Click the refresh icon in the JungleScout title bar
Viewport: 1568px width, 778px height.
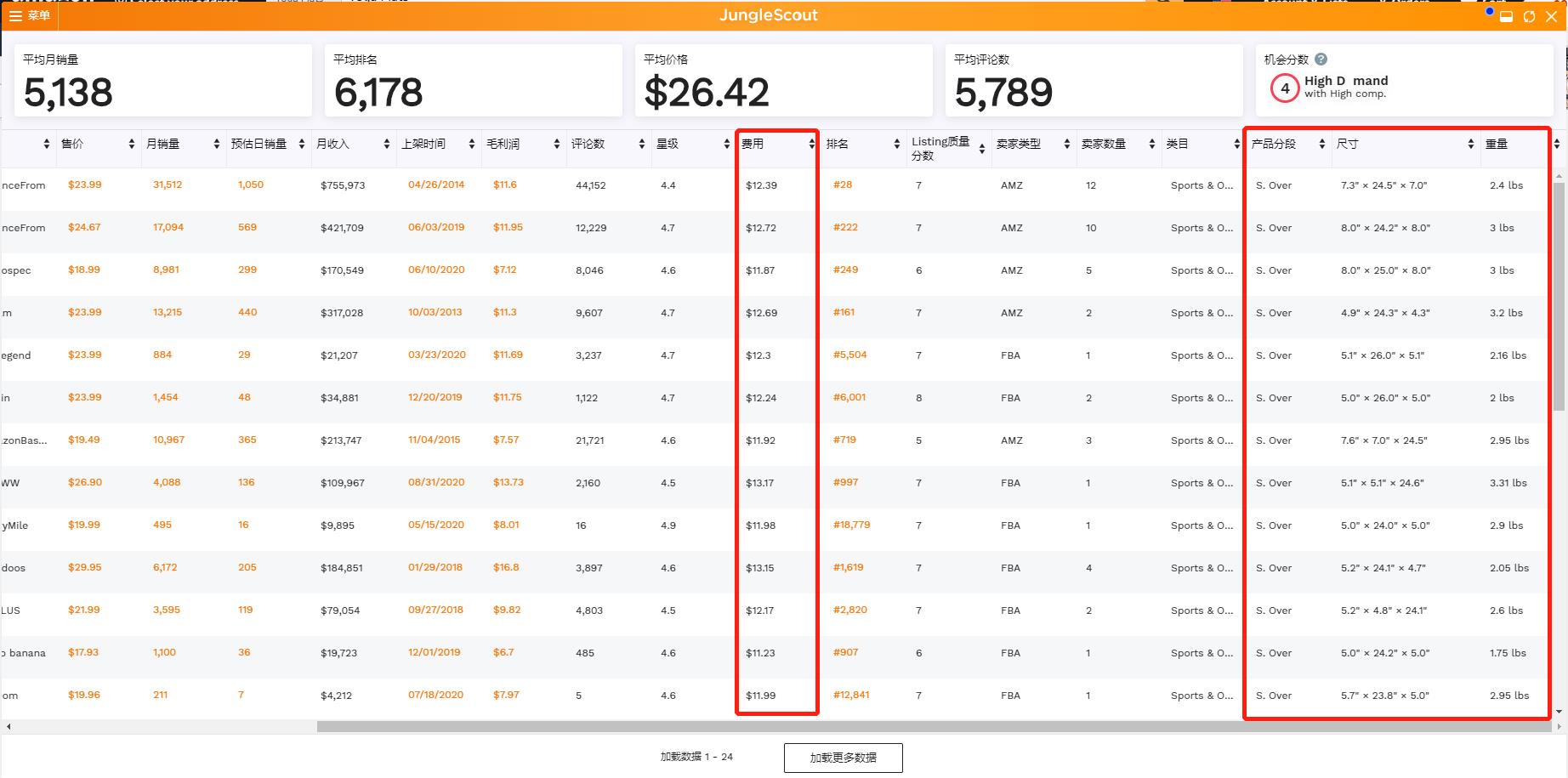pos(1529,16)
